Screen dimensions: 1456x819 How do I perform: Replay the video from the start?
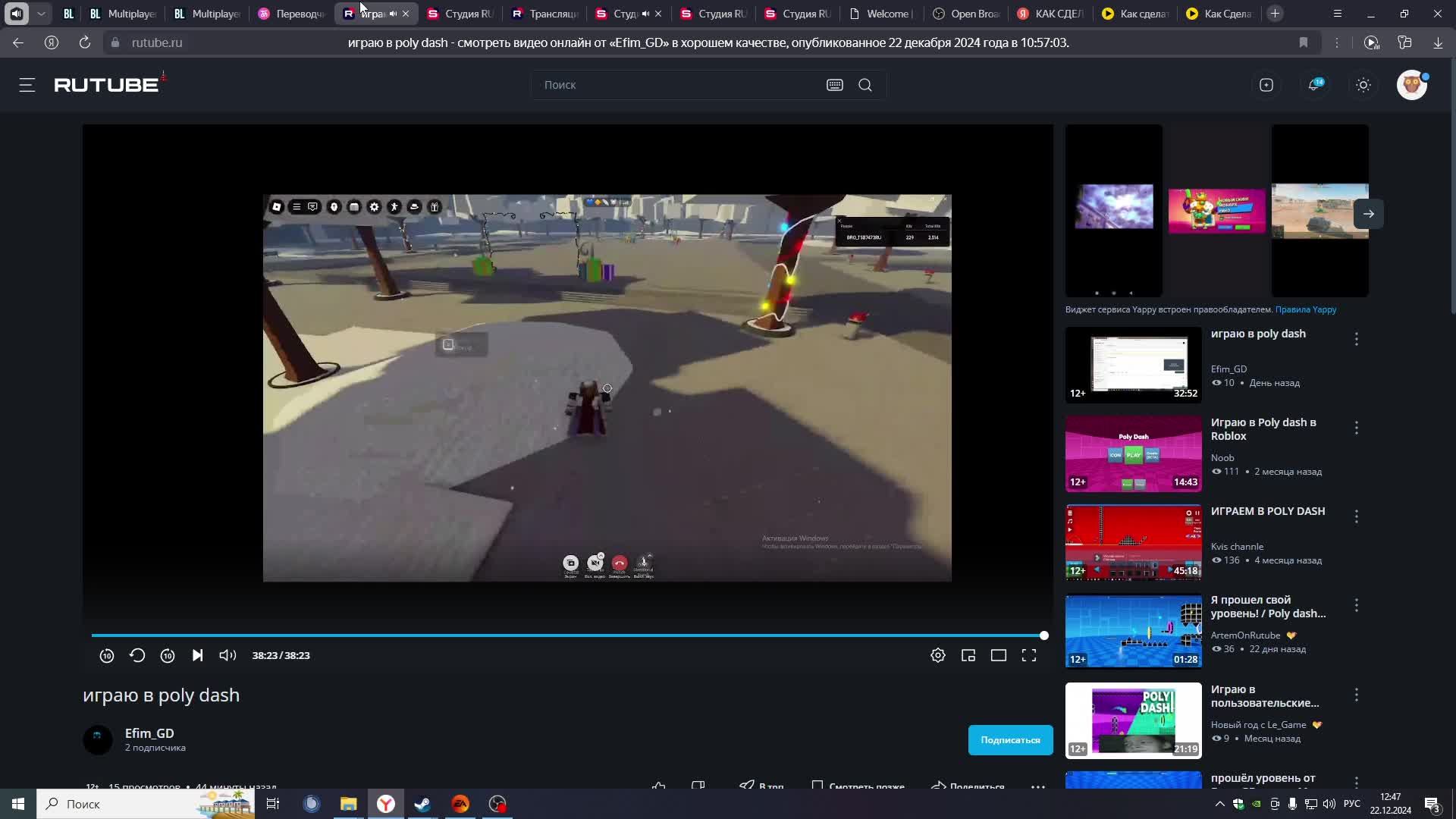click(x=137, y=655)
